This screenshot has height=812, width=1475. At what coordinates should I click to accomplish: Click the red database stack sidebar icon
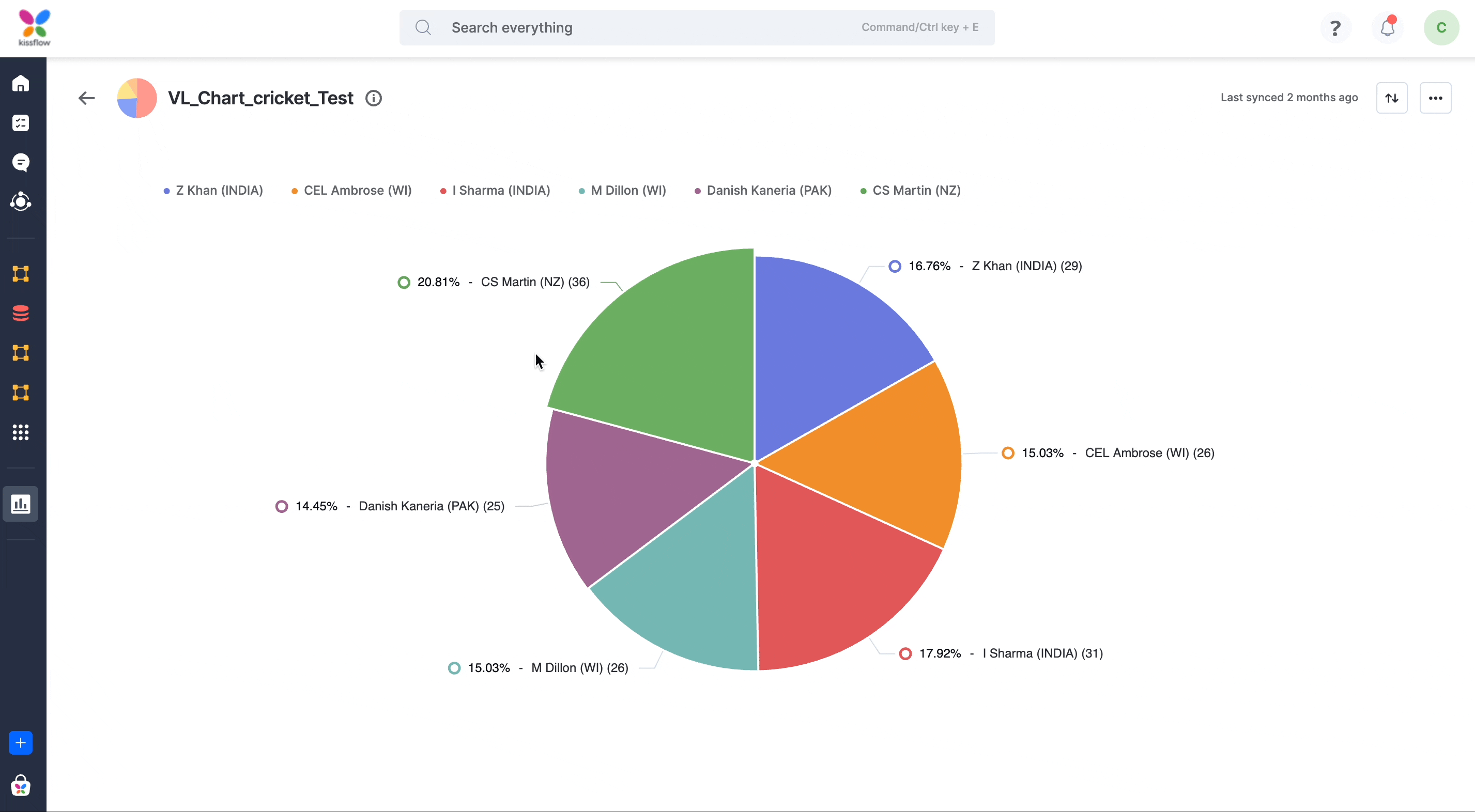click(21, 313)
